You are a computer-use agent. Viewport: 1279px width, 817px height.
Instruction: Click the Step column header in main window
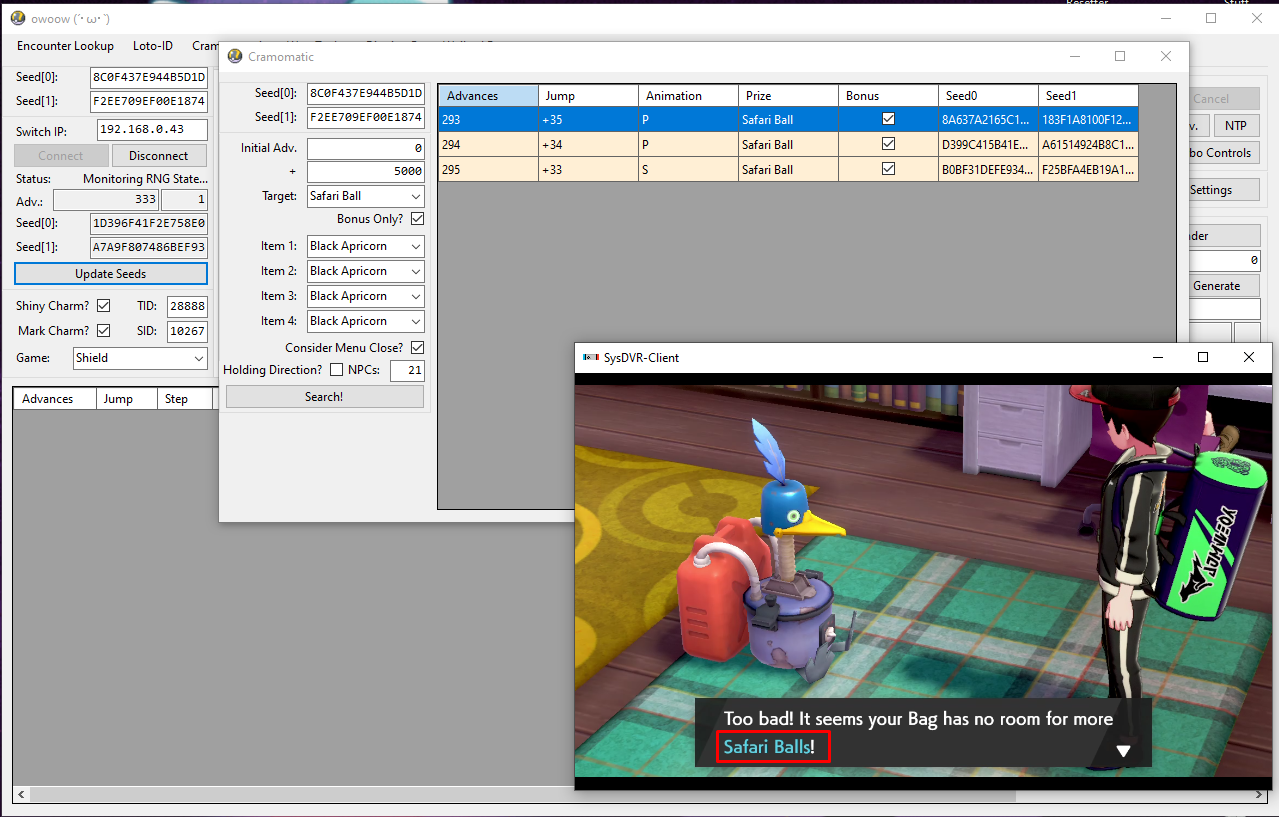(184, 399)
